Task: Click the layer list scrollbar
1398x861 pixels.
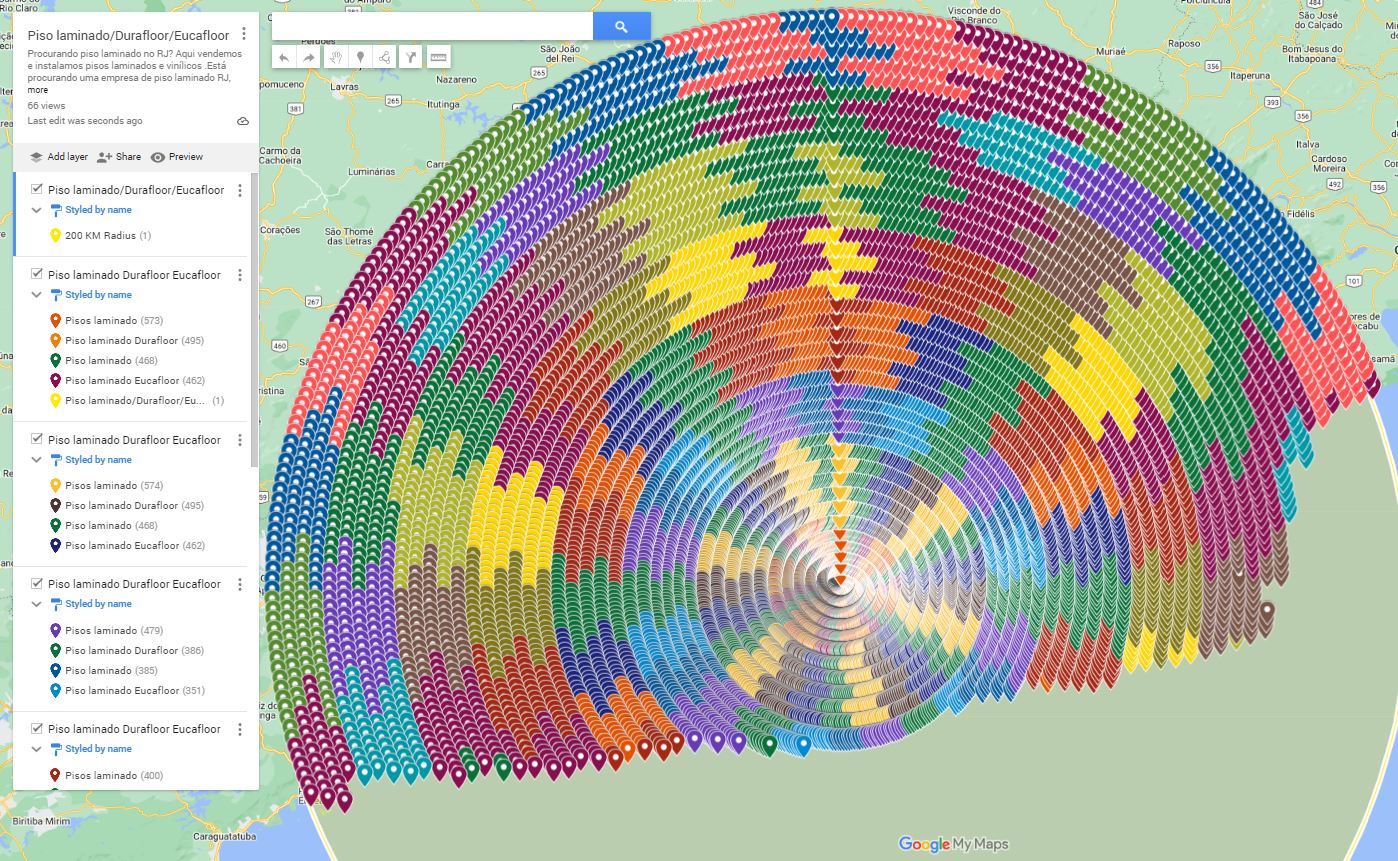Action: (x=254, y=320)
